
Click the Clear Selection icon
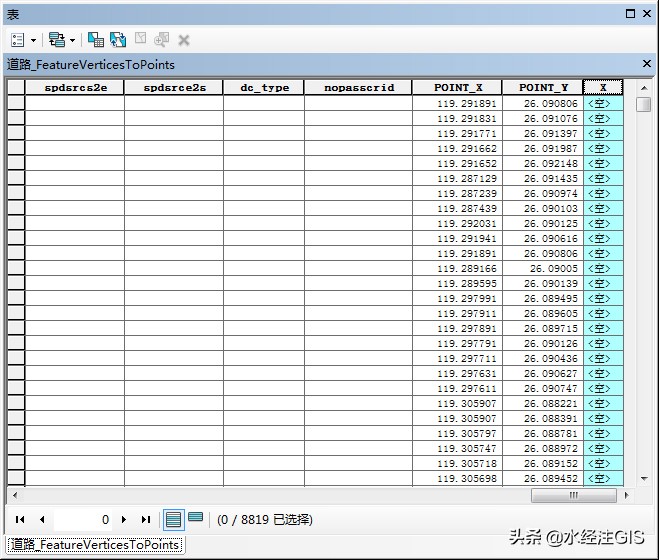pyautogui.click(x=140, y=39)
